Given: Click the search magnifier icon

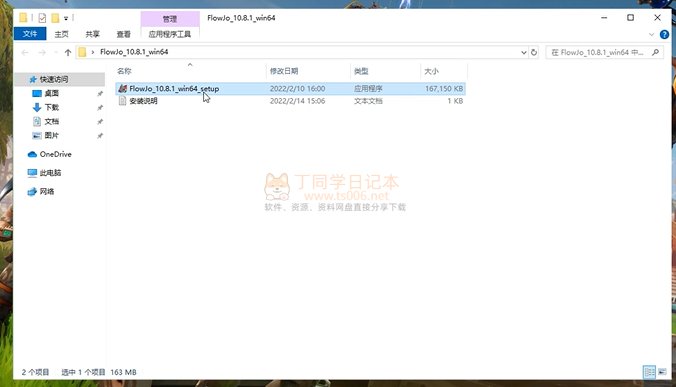Looking at the screenshot, I should [656, 53].
